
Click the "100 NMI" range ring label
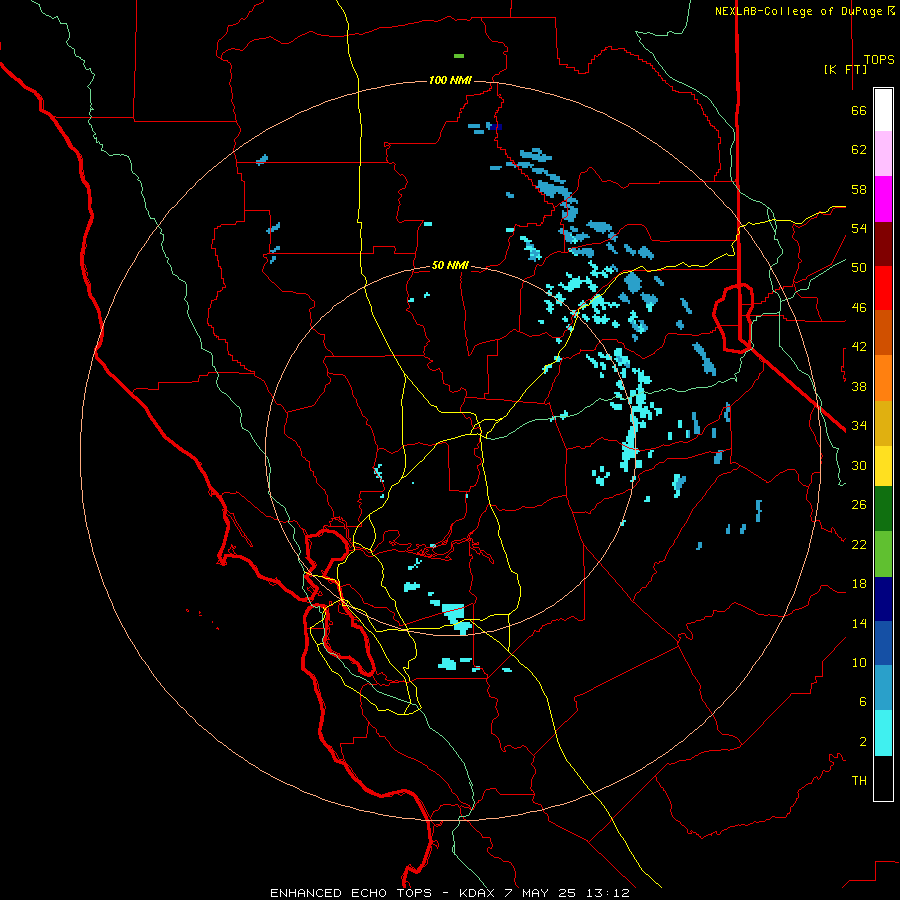coord(450,80)
